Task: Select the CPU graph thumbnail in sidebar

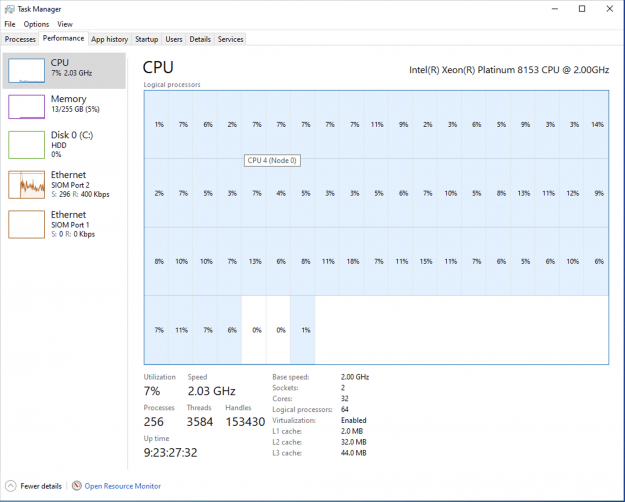Action: (x=26, y=71)
